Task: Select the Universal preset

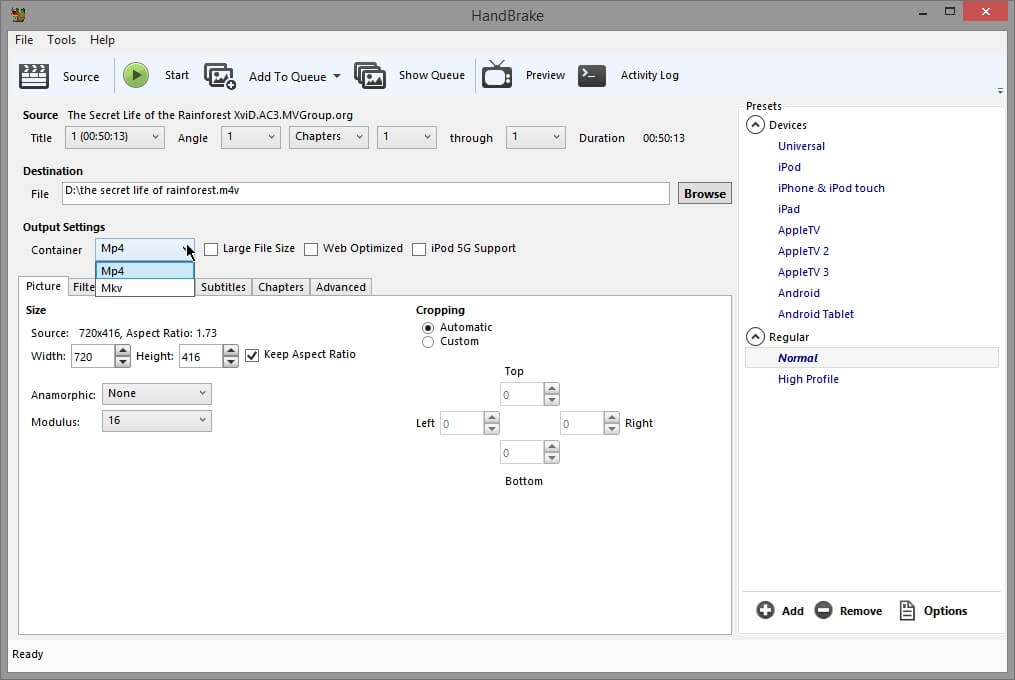Action: (801, 146)
